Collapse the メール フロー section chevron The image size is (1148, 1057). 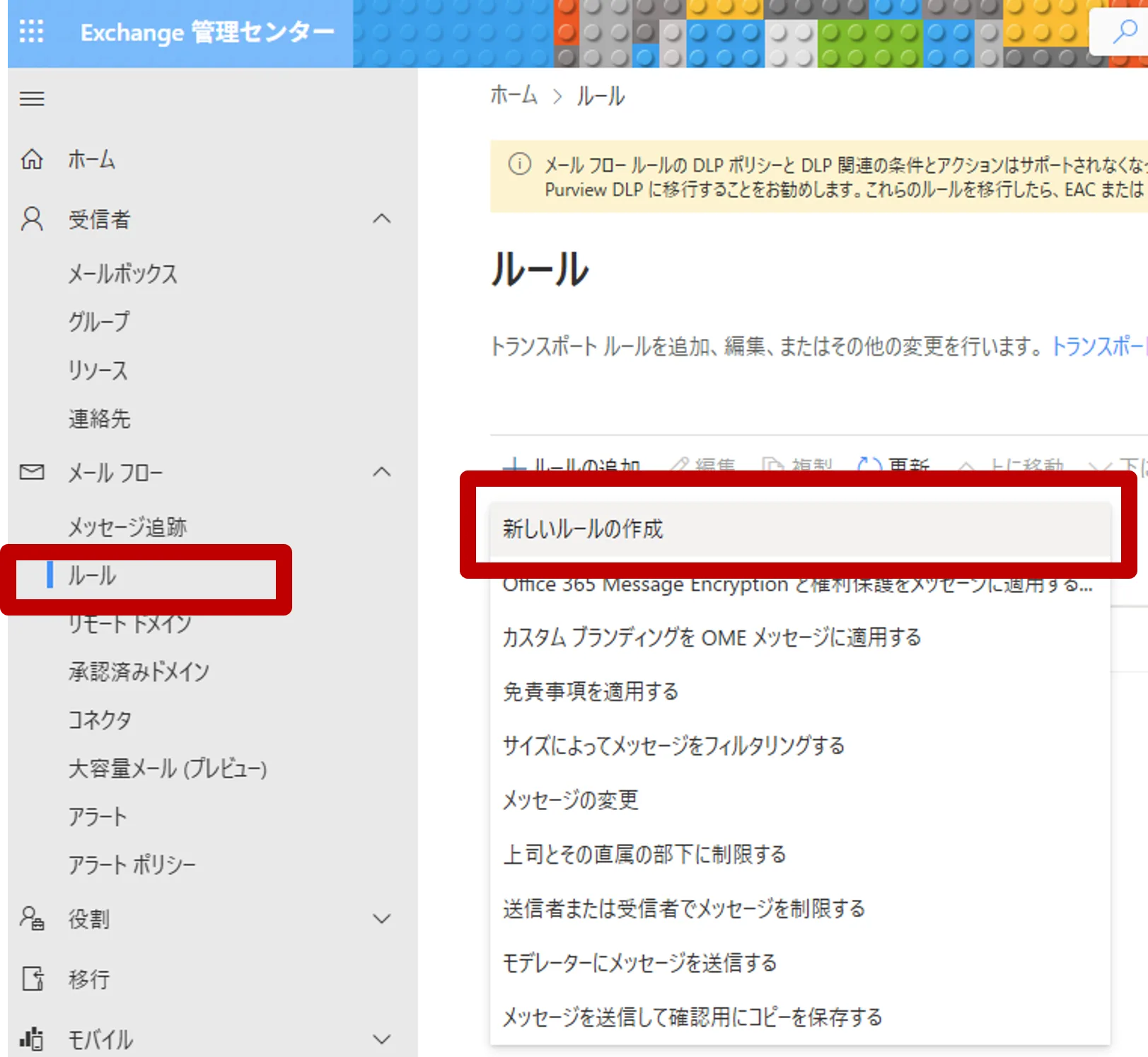click(x=381, y=472)
